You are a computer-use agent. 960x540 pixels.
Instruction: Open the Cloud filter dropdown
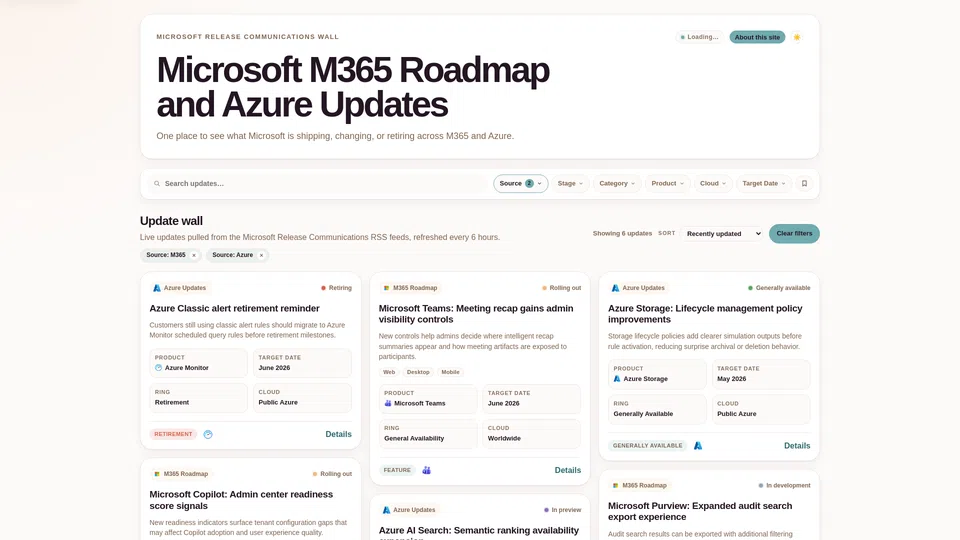[713, 184]
